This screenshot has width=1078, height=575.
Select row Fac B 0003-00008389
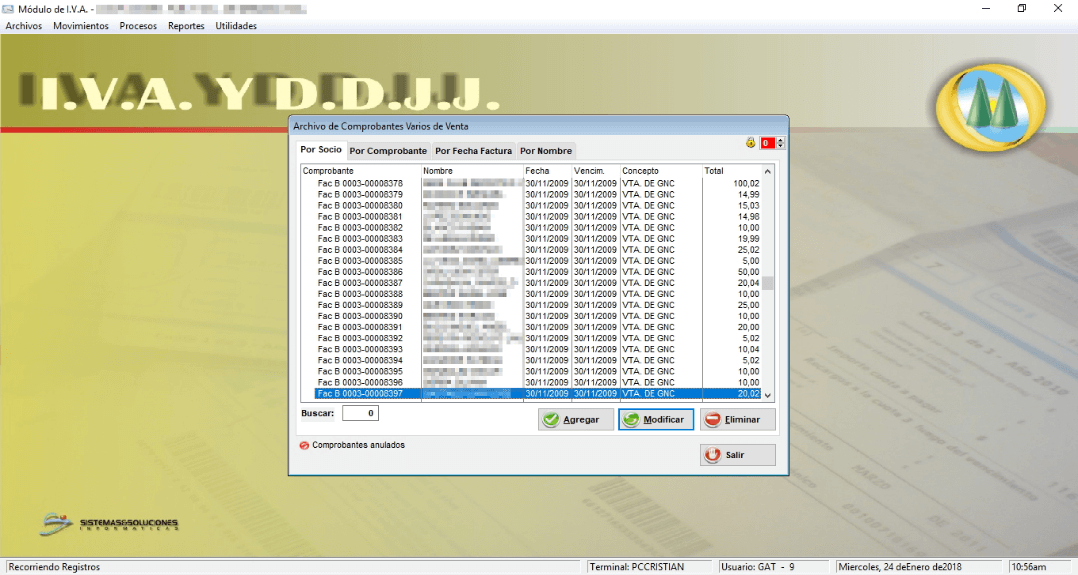tap(538, 305)
